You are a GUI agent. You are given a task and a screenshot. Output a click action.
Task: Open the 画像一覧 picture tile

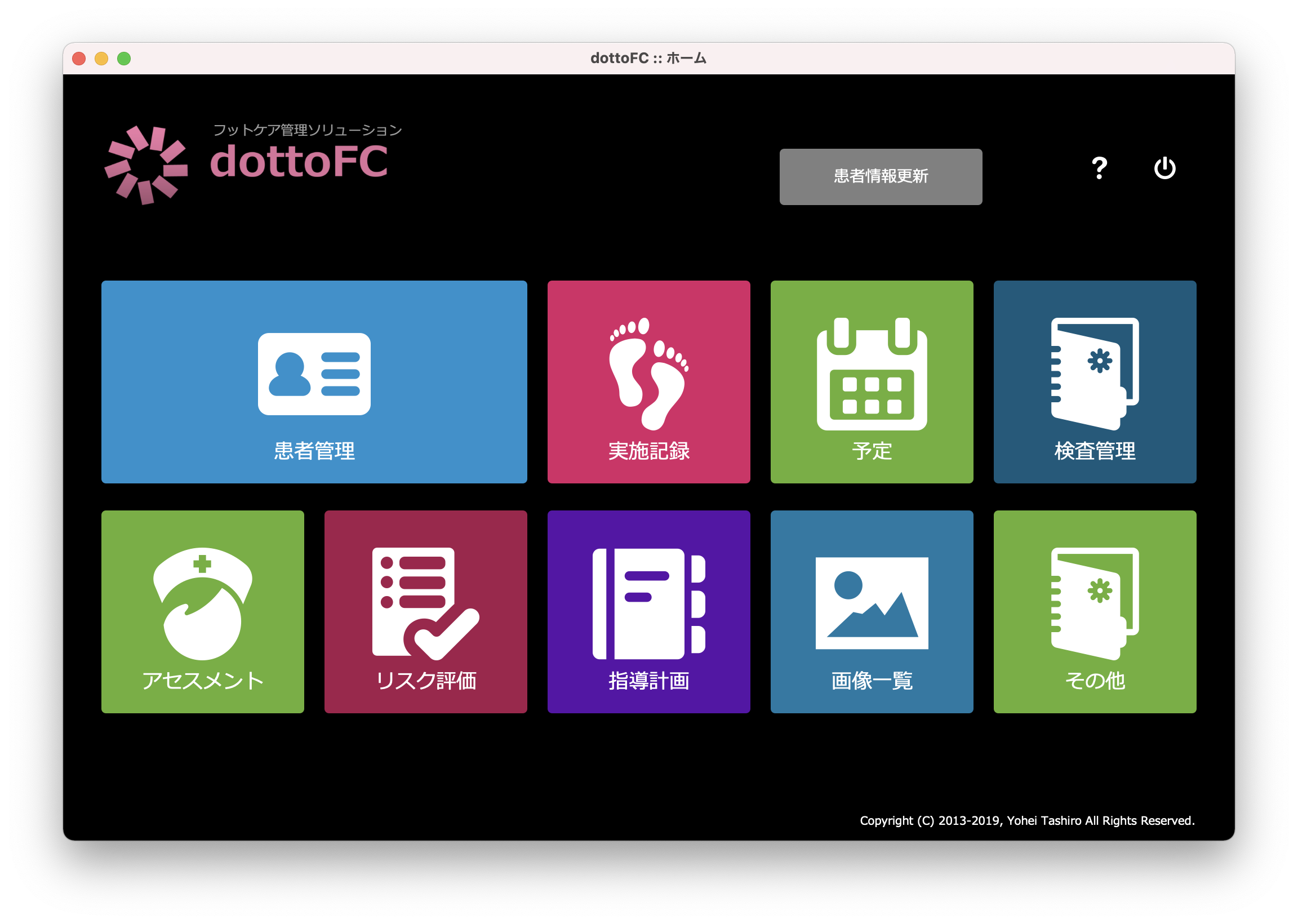(872, 611)
